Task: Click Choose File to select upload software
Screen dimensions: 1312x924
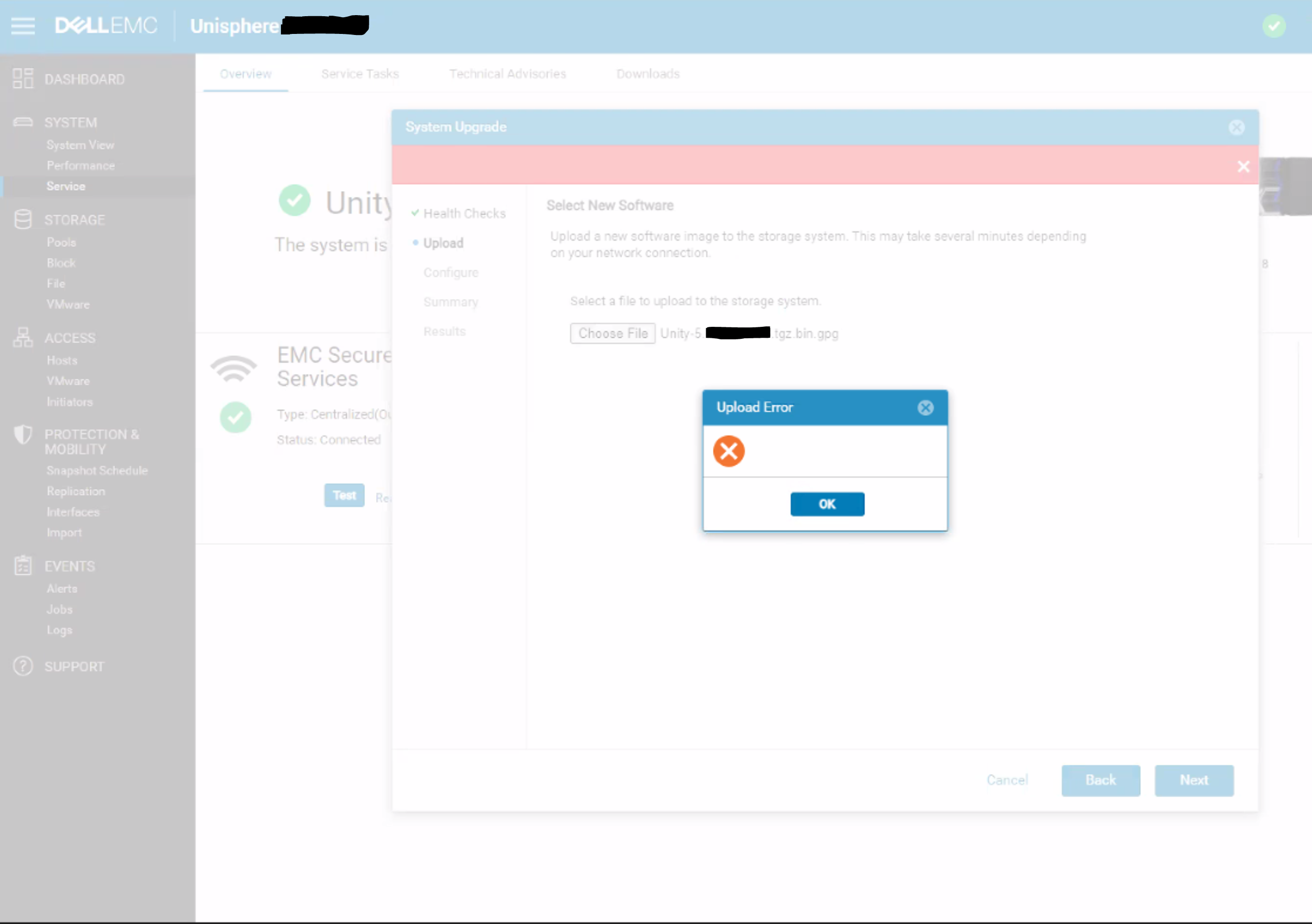Action: 613,334
